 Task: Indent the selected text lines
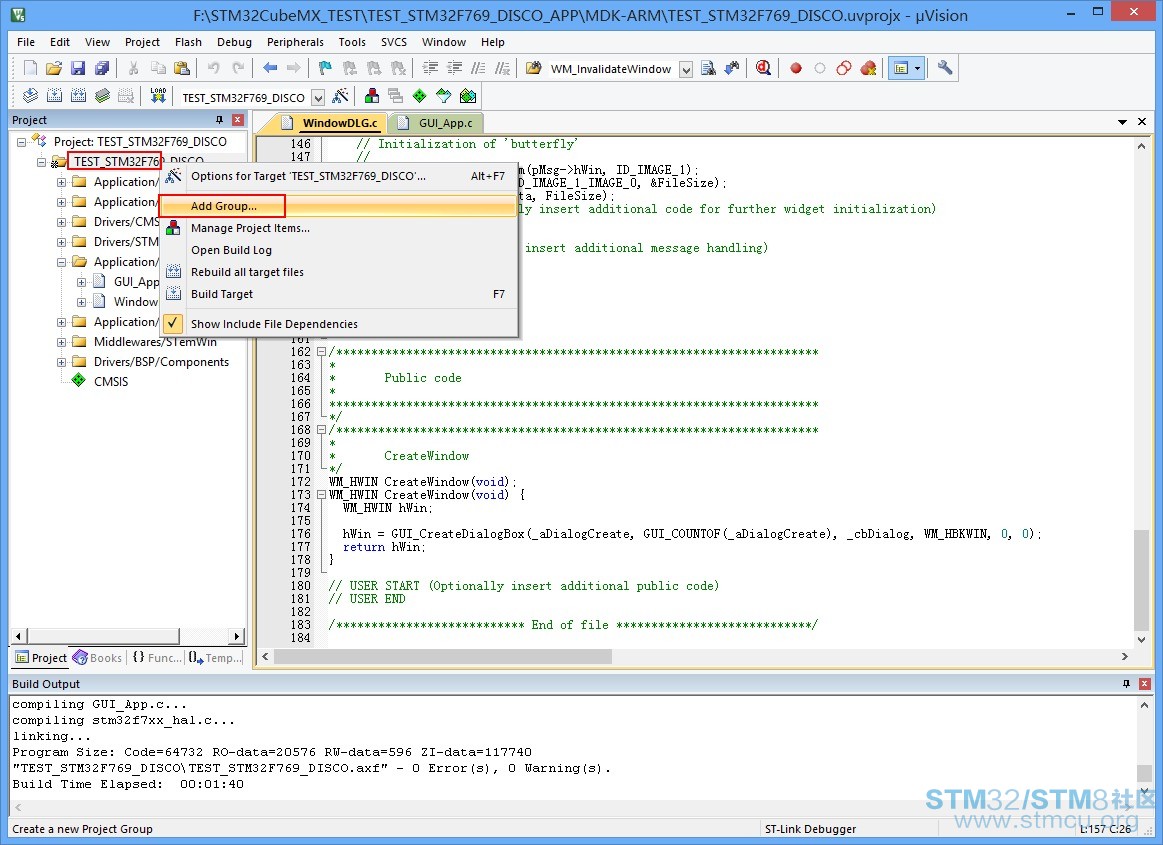[430, 68]
